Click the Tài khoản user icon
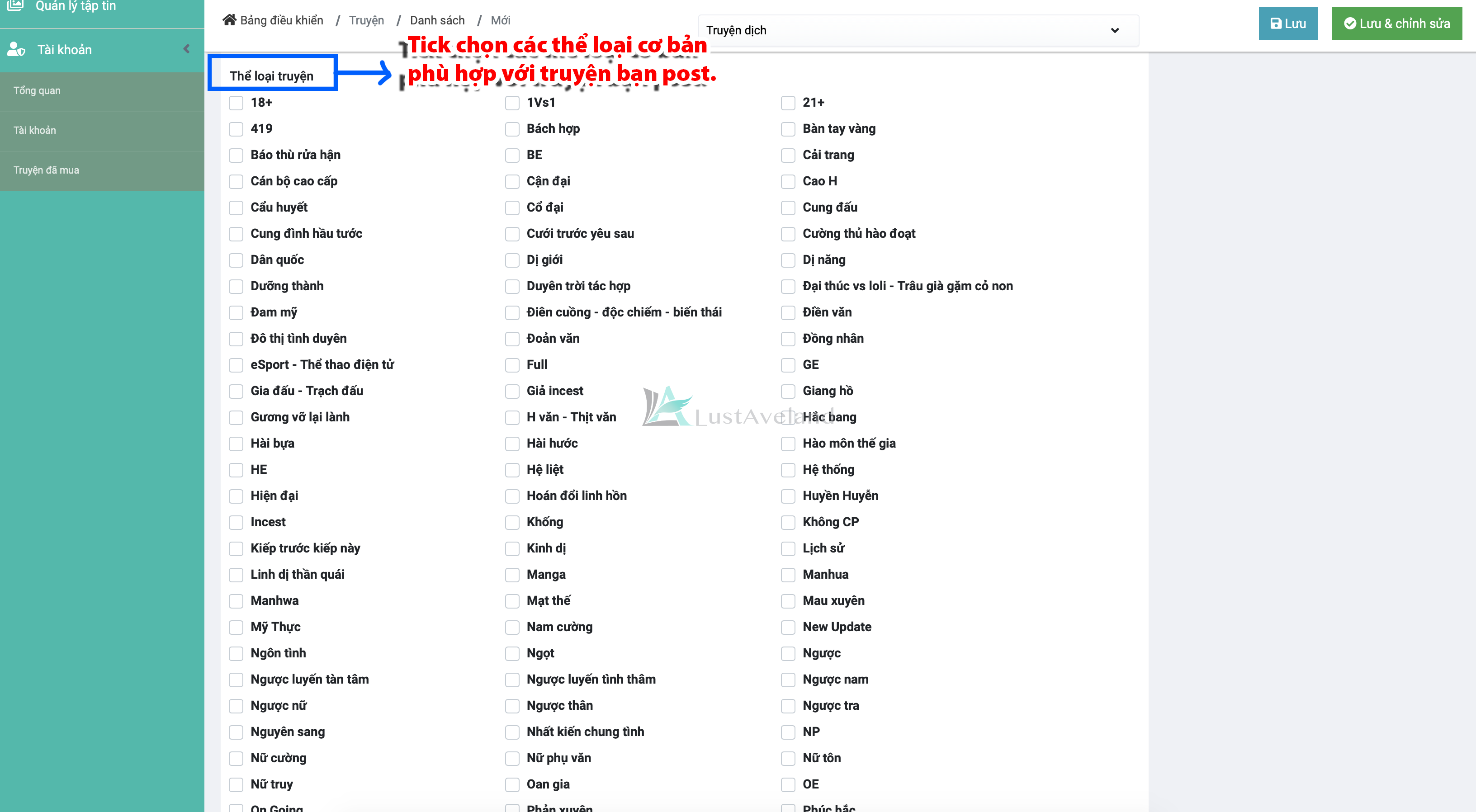1476x812 pixels. pos(16,49)
